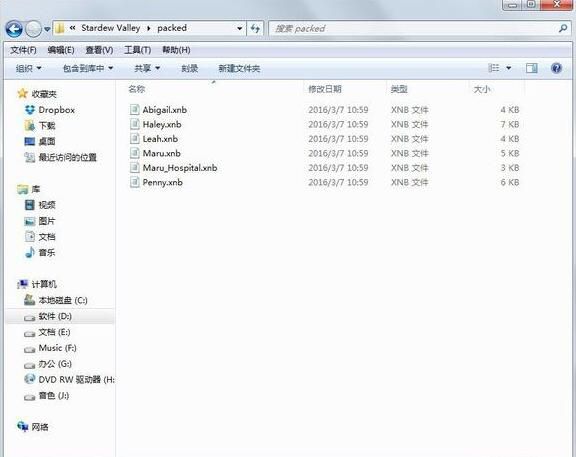Open the 办公 (G:) drive icon

(x=29, y=365)
